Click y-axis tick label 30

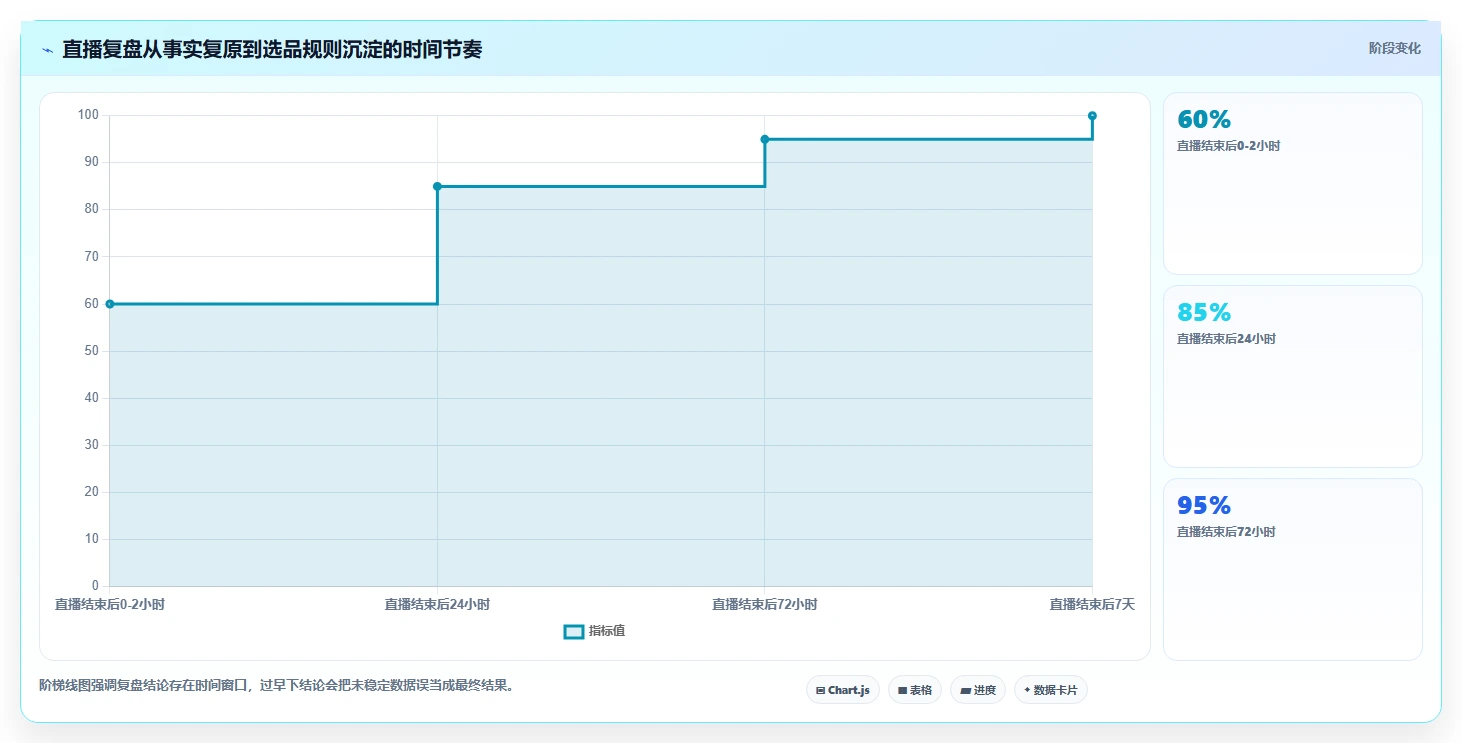click(x=92, y=445)
